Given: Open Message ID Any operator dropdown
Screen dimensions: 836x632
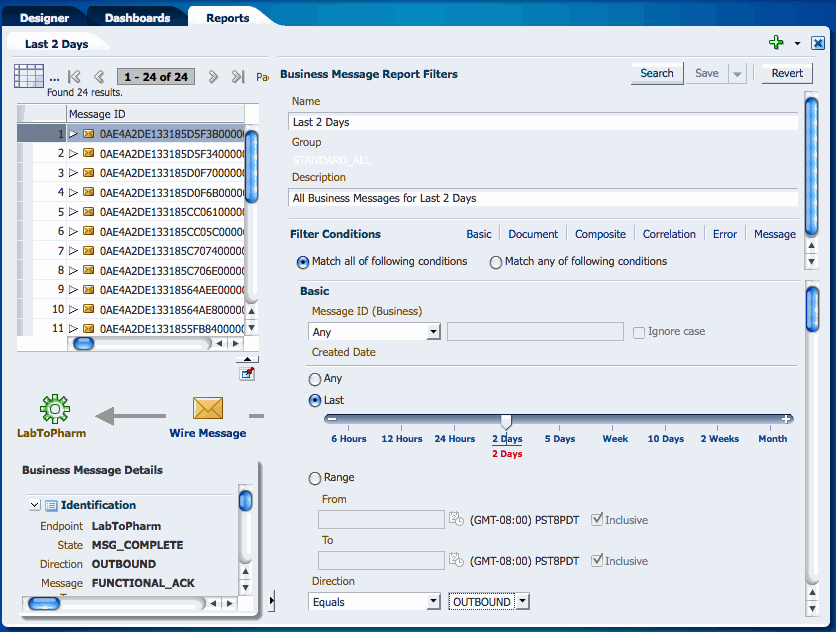Looking at the screenshot, I should coord(433,332).
